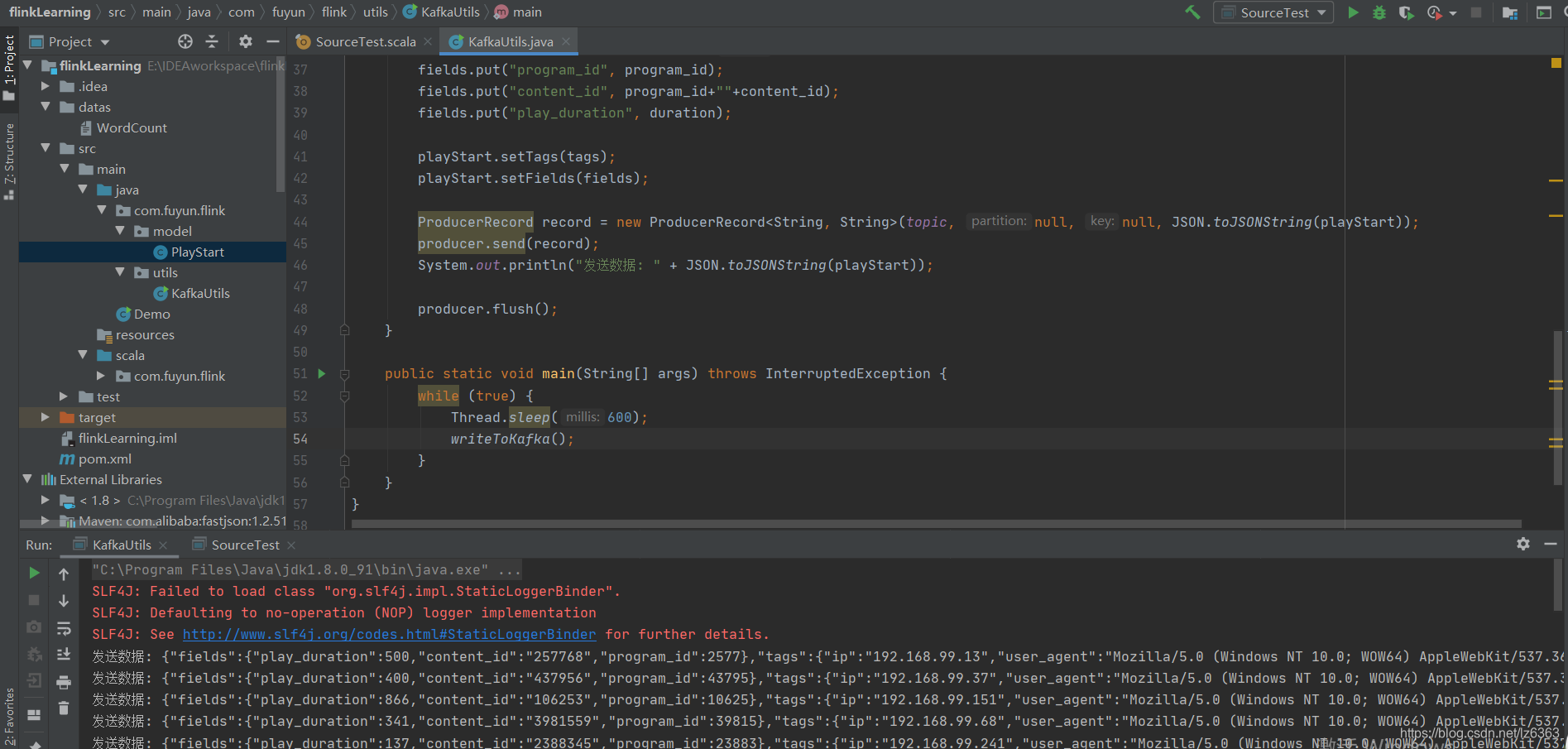The height and width of the screenshot is (749, 1568).
Task: Collapse the src folder
Action: (46, 147)
